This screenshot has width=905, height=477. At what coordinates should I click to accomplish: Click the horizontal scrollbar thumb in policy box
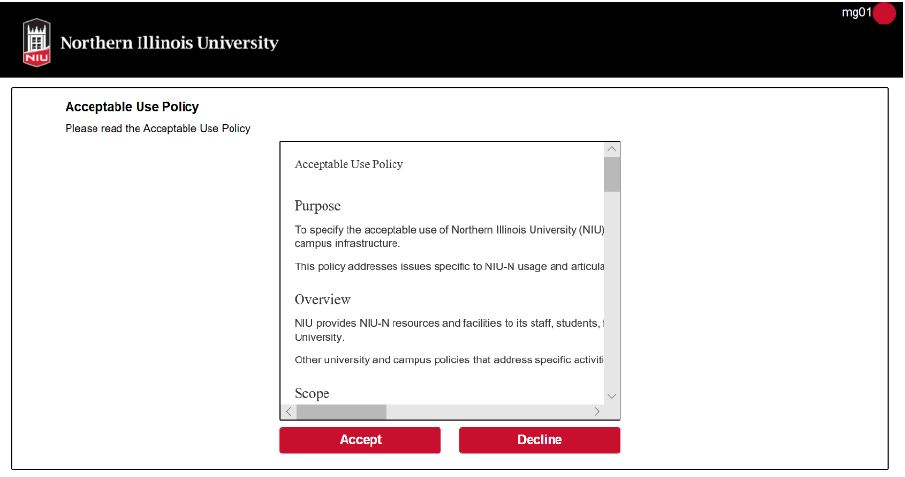[x=341, y=411]
